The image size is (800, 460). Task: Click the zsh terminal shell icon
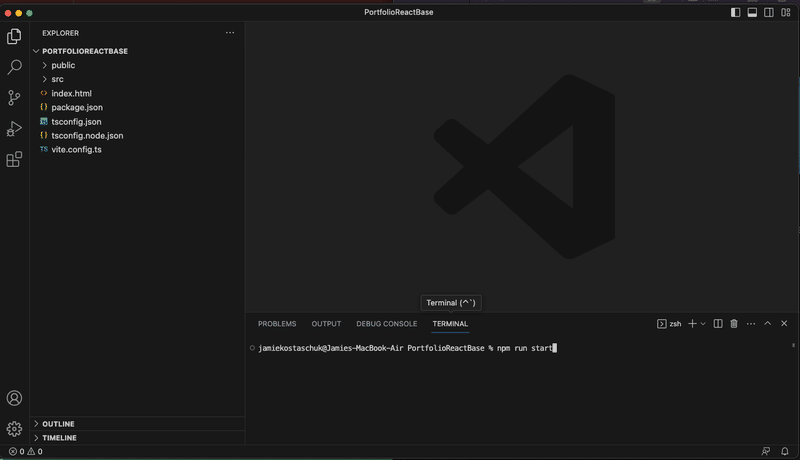pyautogui.click(x=661, y=324)
